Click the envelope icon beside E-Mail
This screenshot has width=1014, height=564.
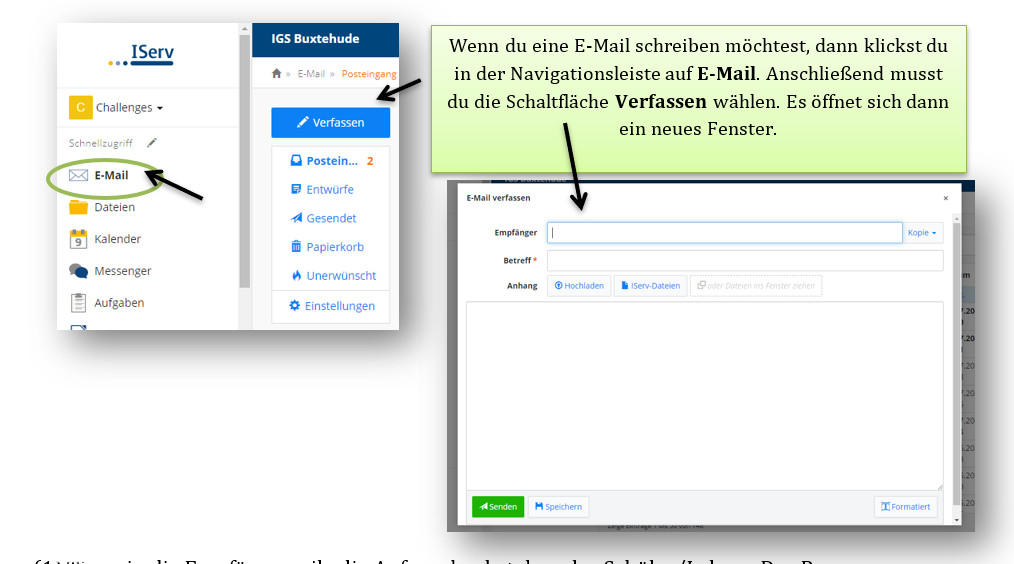point(78,175)
